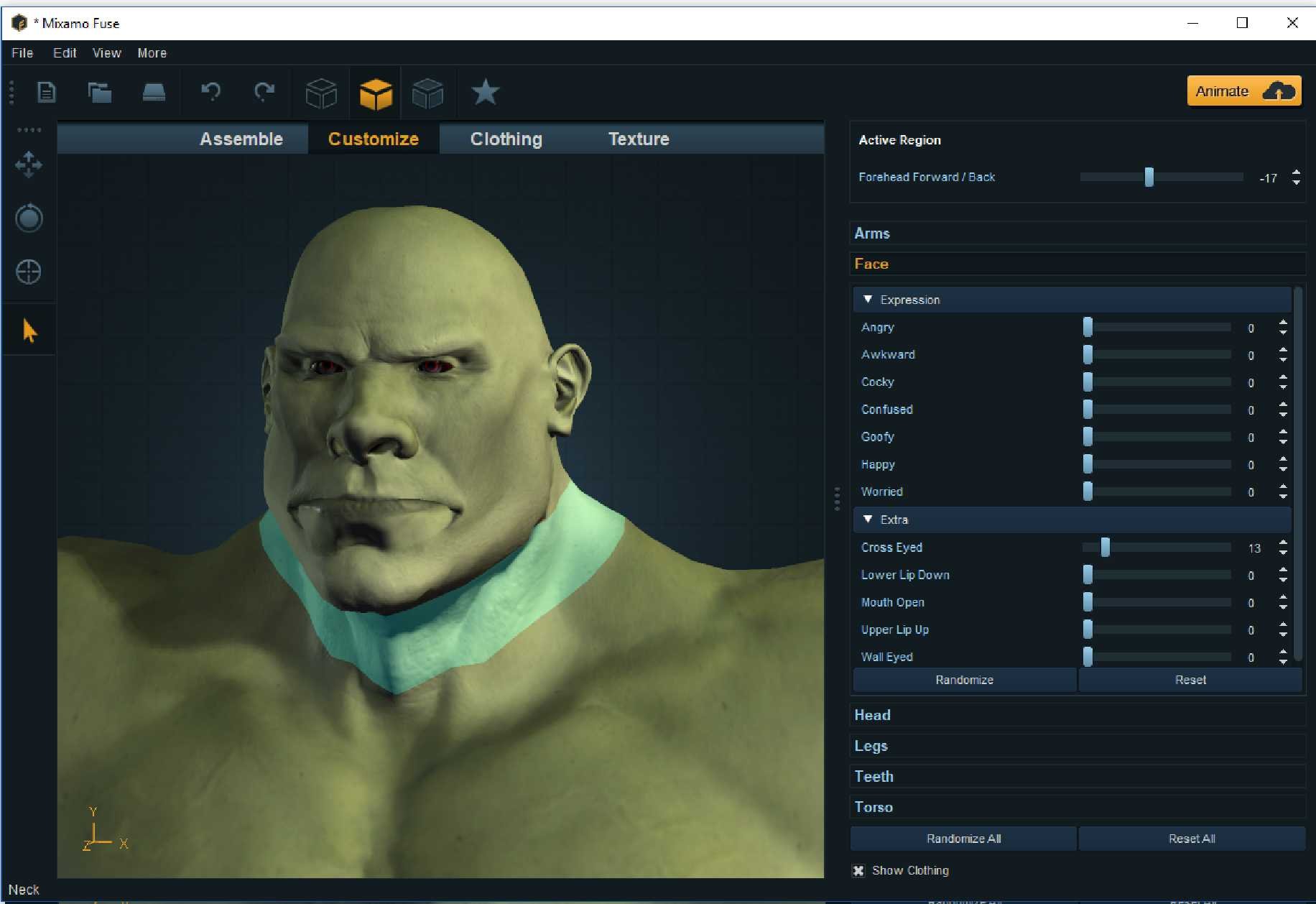The width and height of the screenshot is (1316, 904).
Task: Click the Confused slider label
Action: (x=887, y=410)
